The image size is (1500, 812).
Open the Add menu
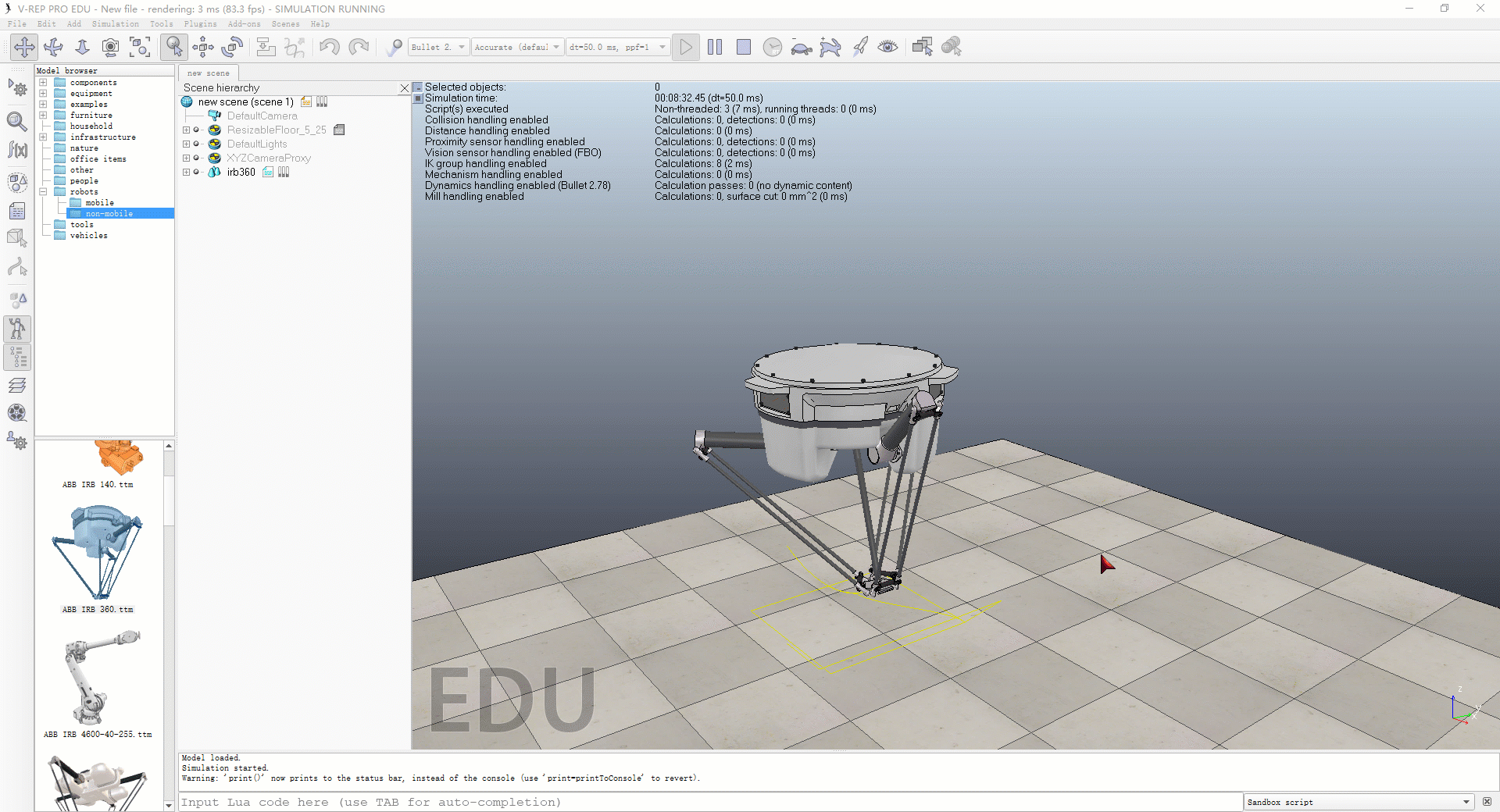click(74, 24)
